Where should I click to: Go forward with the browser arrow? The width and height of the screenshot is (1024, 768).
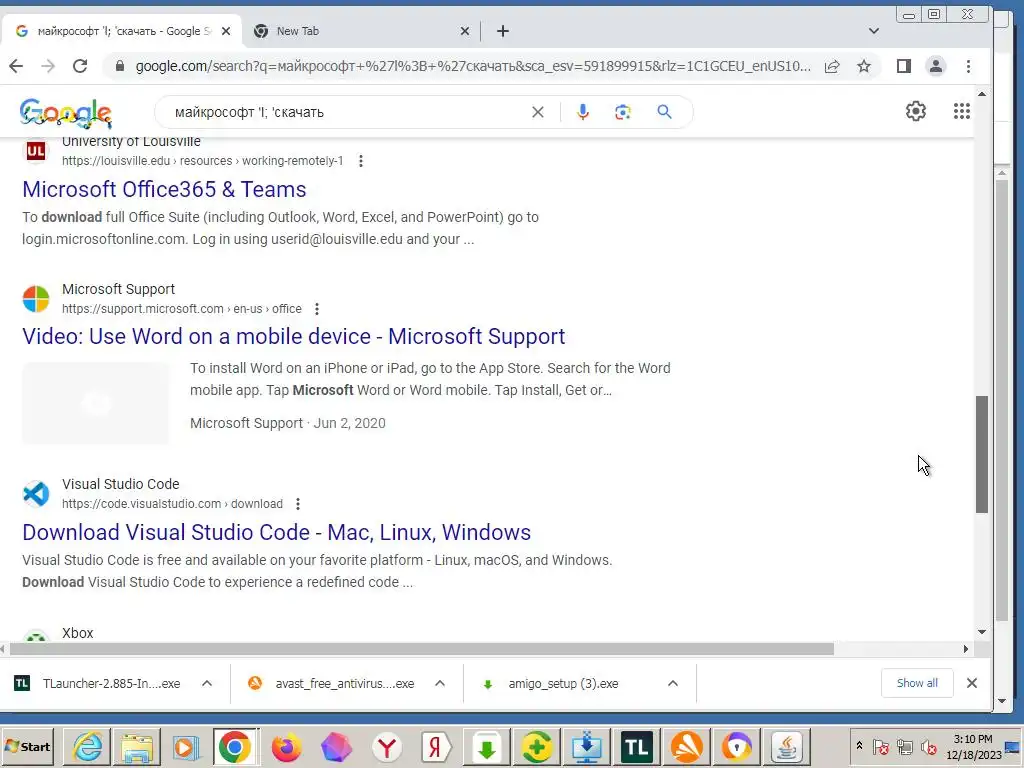48,66
